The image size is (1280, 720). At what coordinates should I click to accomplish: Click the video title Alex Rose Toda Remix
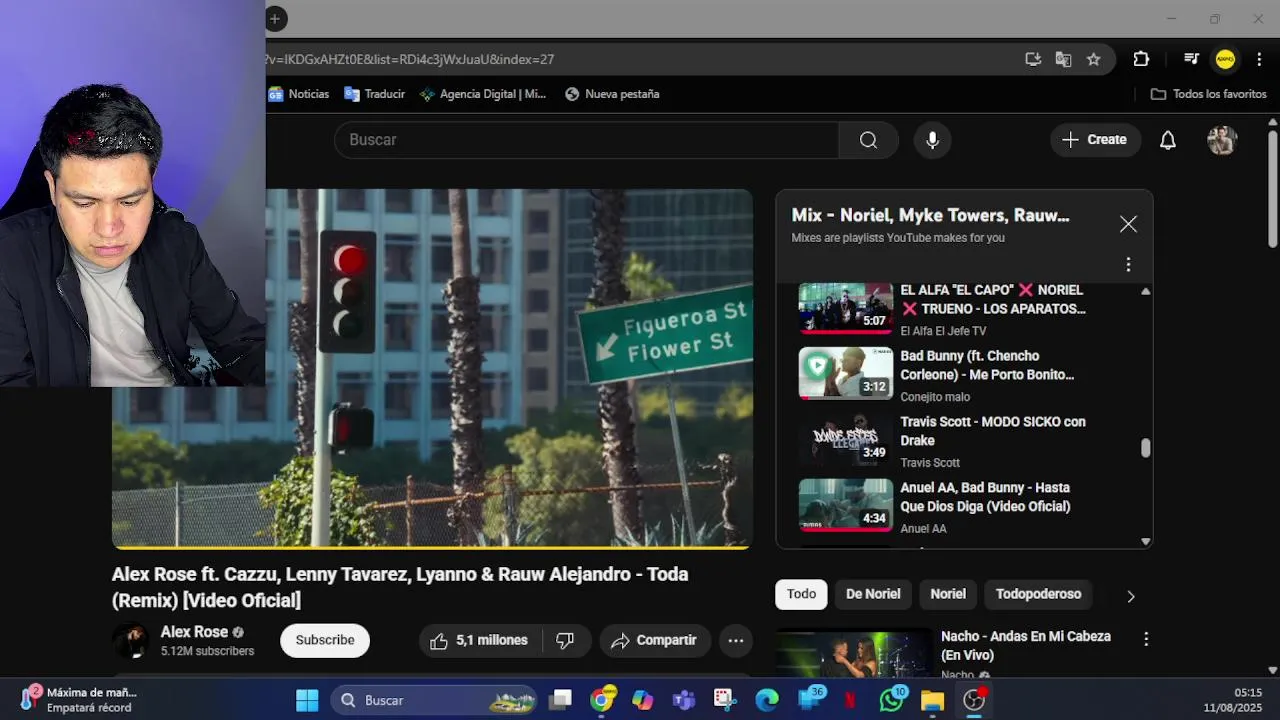[400, 587]
